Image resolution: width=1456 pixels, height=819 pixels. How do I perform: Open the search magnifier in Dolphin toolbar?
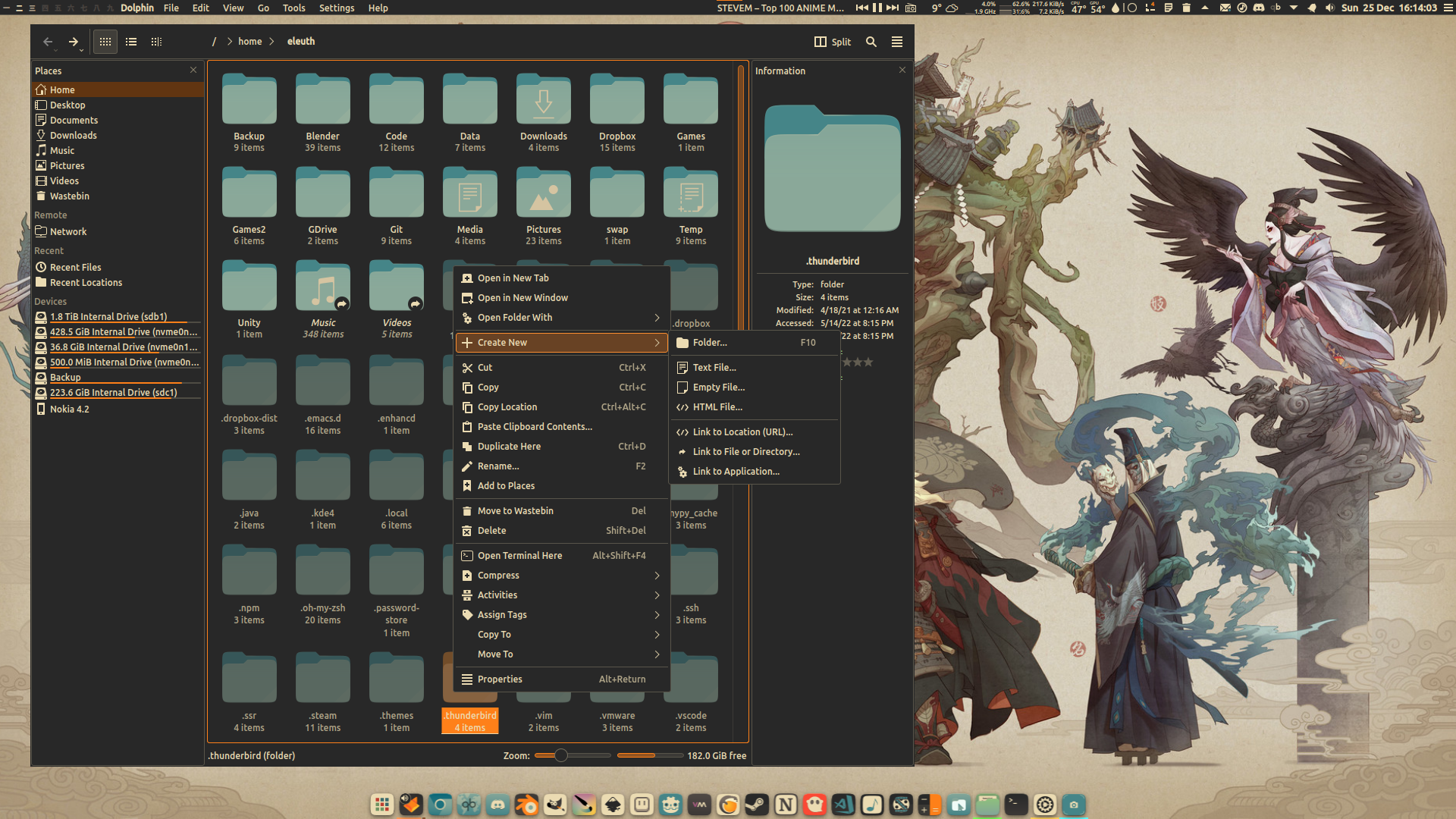click(871, 42)
